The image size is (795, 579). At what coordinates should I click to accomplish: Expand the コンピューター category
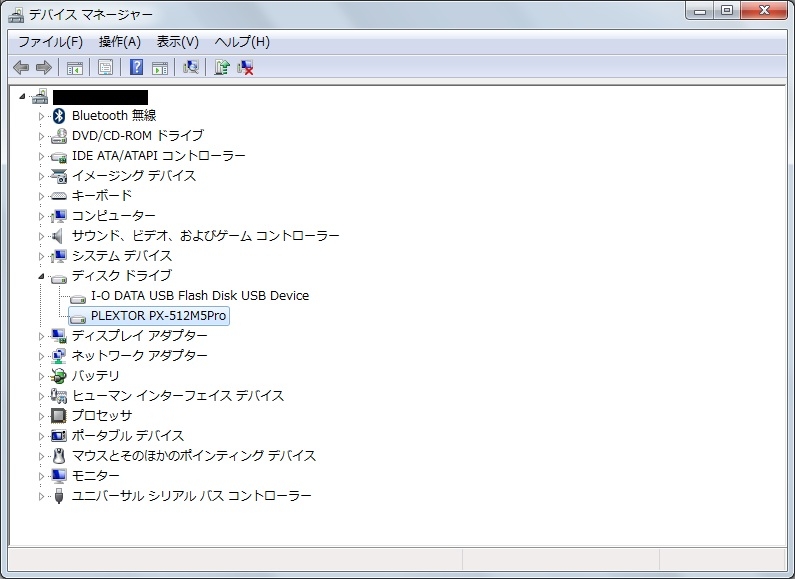42,216
